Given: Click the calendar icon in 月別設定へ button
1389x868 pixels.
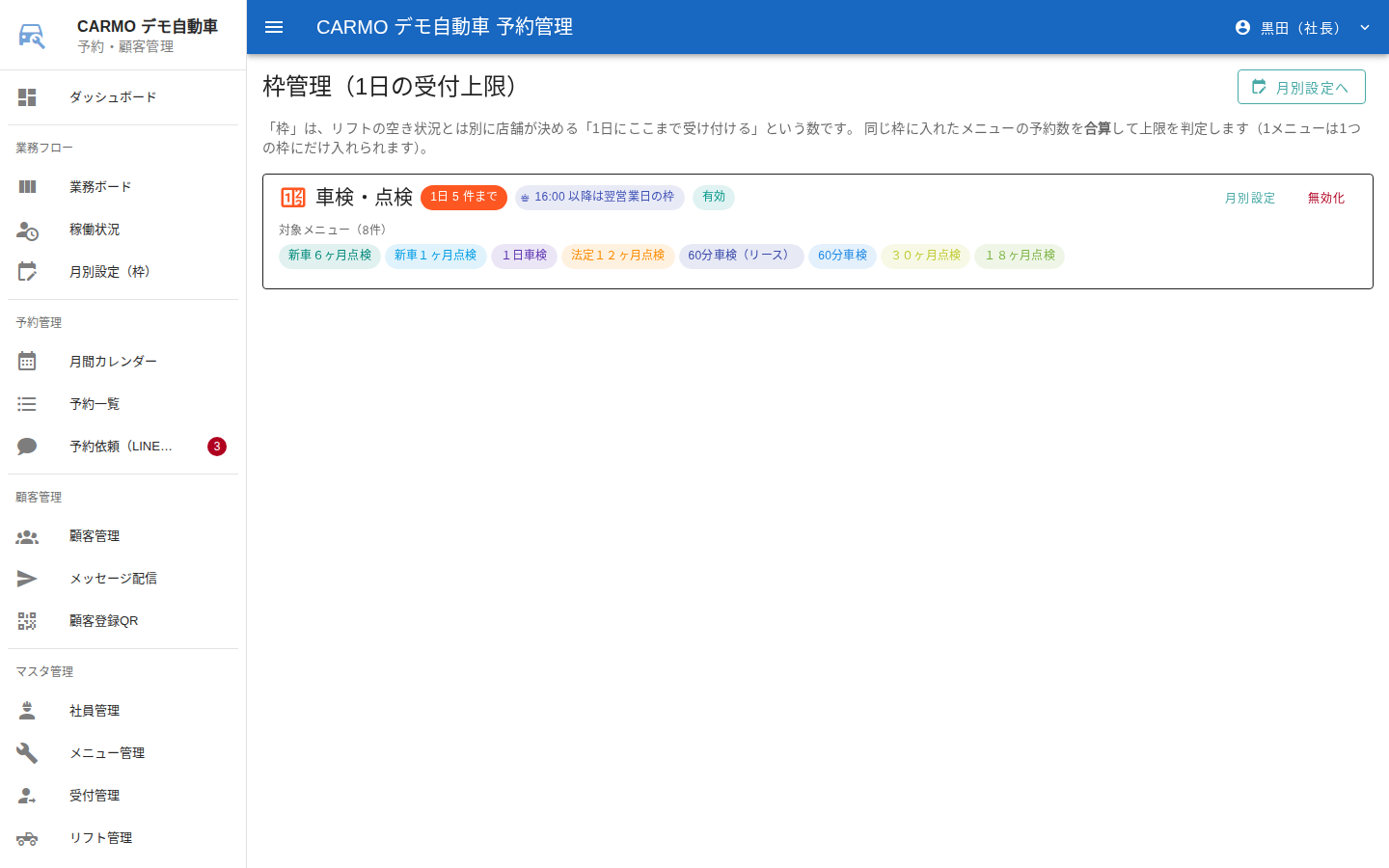Looking at the screenshot, I should 1259,87.
